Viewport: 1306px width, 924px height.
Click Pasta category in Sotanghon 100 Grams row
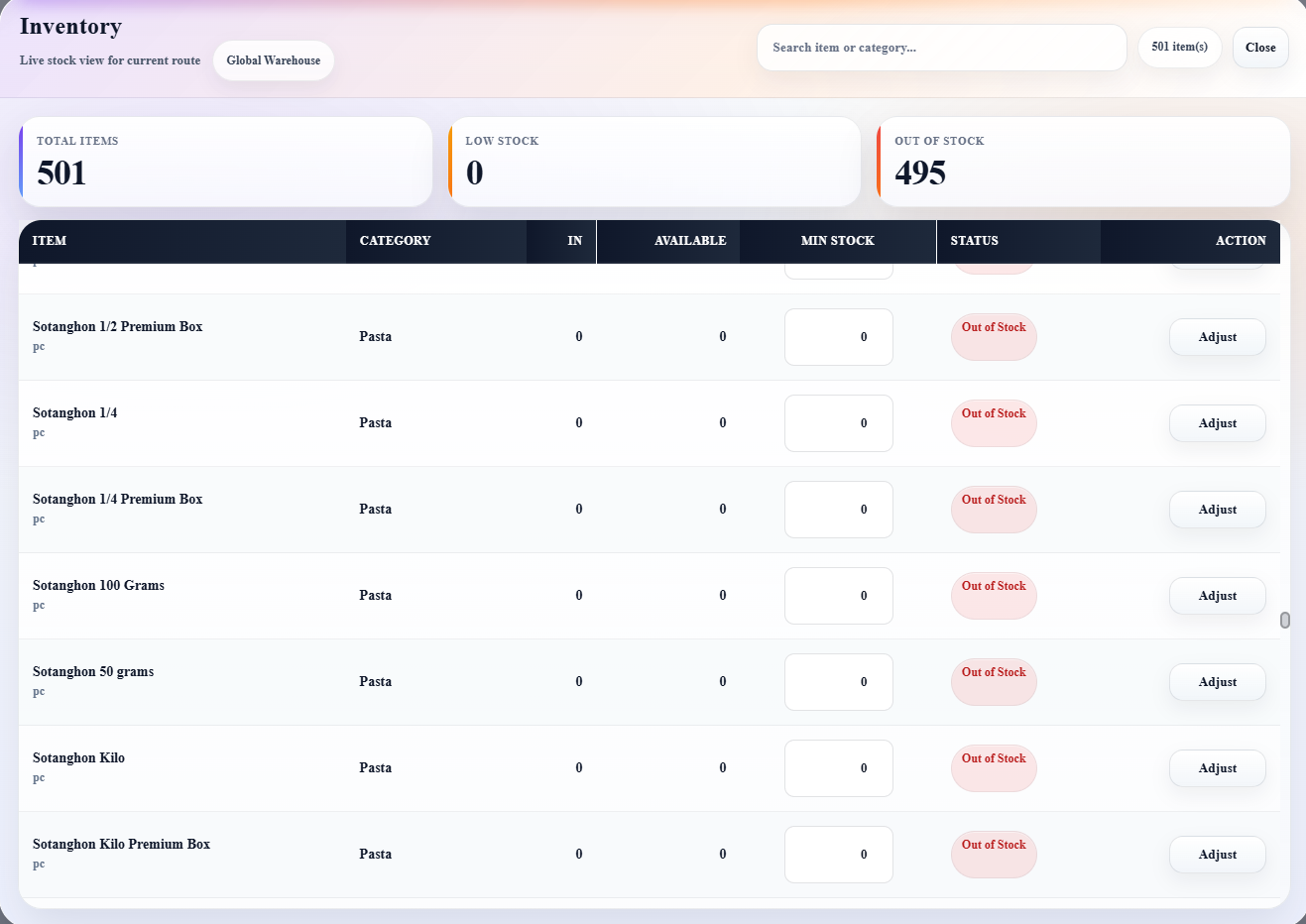pos(375,596)
